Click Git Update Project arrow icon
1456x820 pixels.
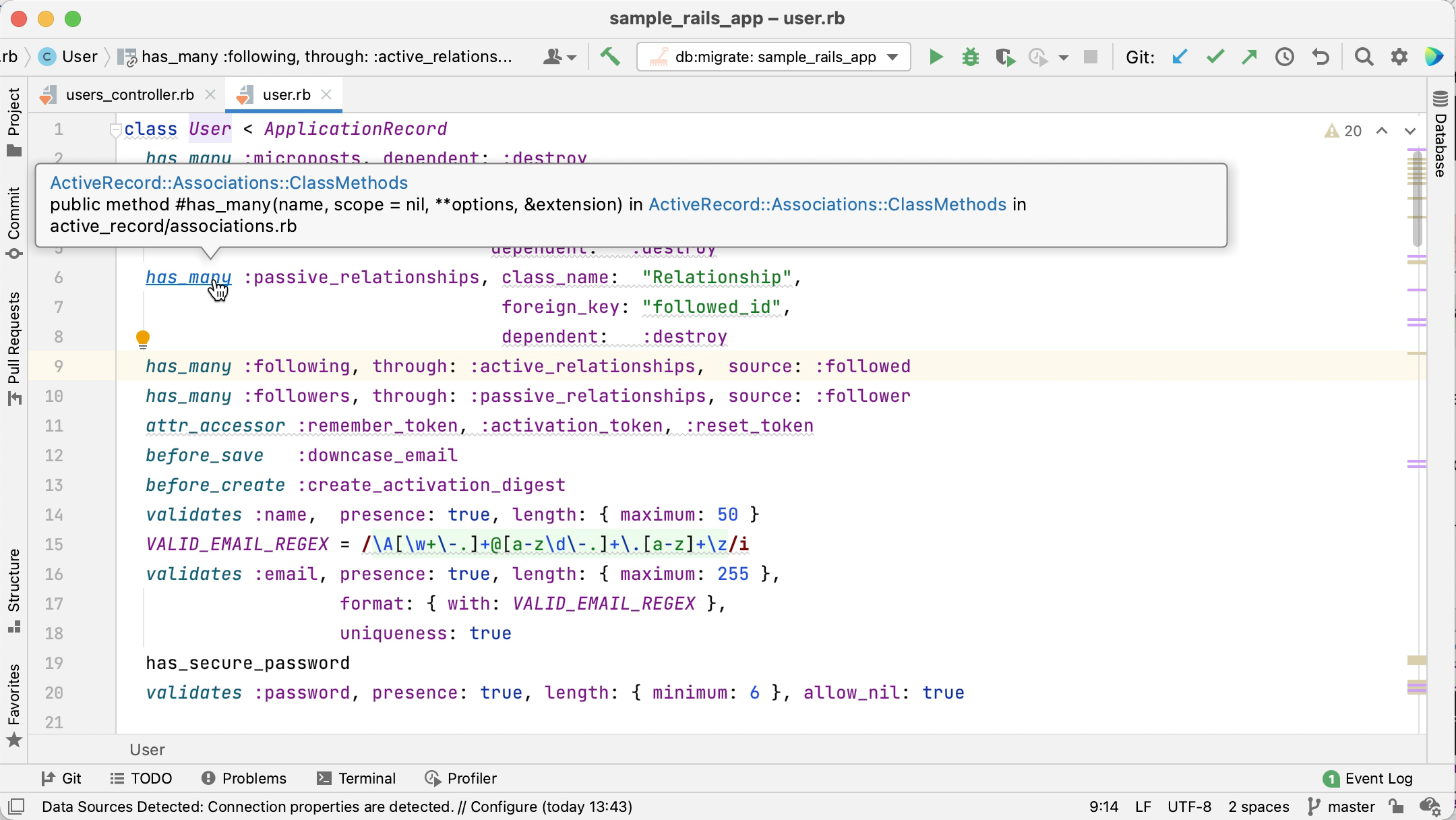coord(1179,57)
